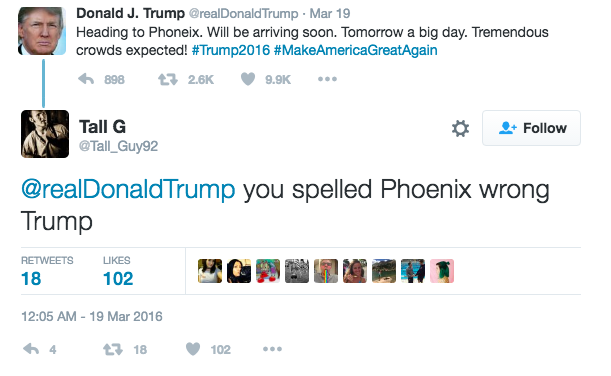Retweet the Heading to Phoenix tweet
This screenshot has width=611, height=376.
tap(168, 79)
